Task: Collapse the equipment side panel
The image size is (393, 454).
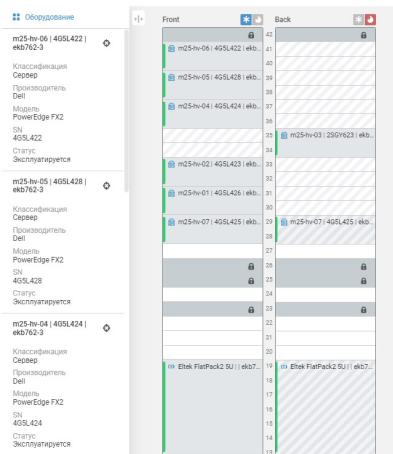Action: pyautogui.click(x=138, y=19)
